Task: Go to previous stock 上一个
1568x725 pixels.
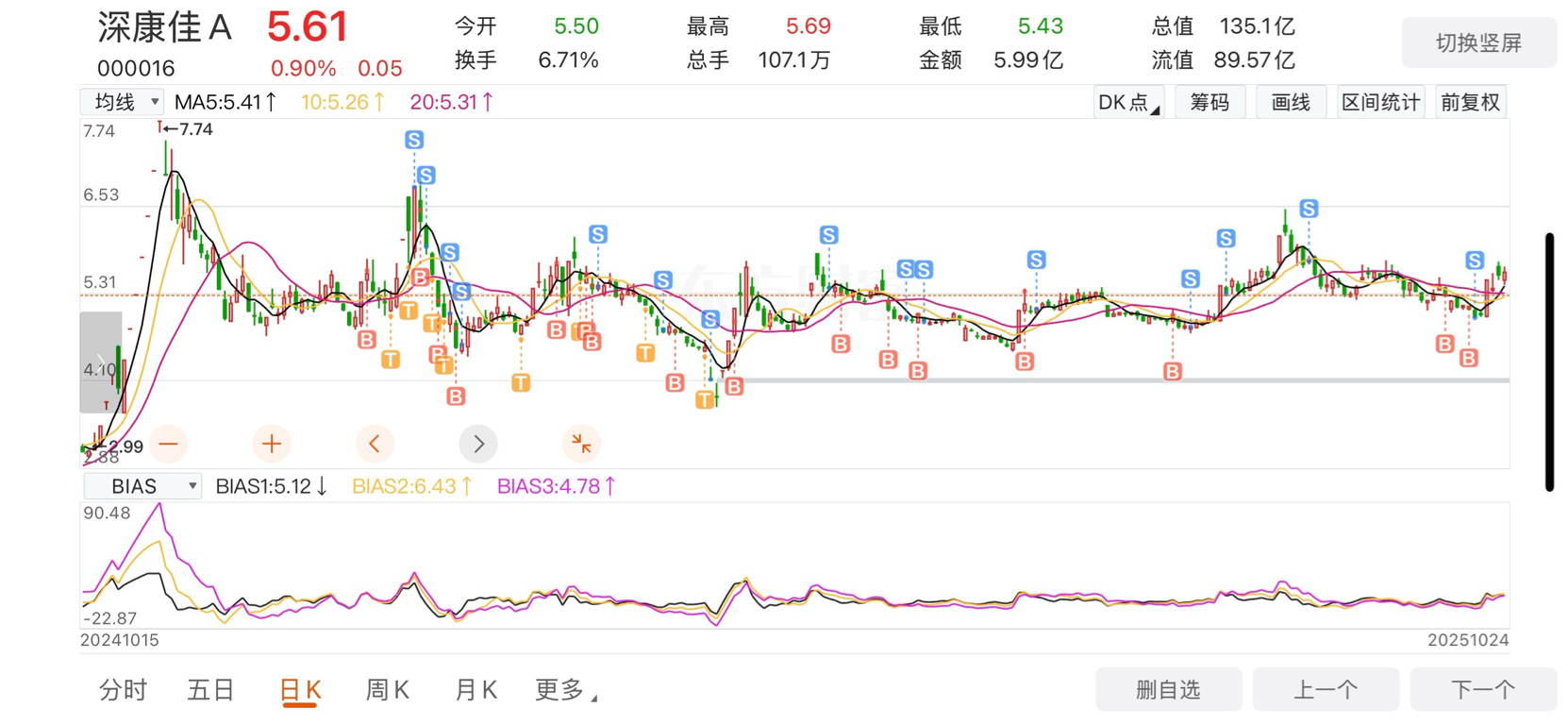Action: pos(1326,689)
